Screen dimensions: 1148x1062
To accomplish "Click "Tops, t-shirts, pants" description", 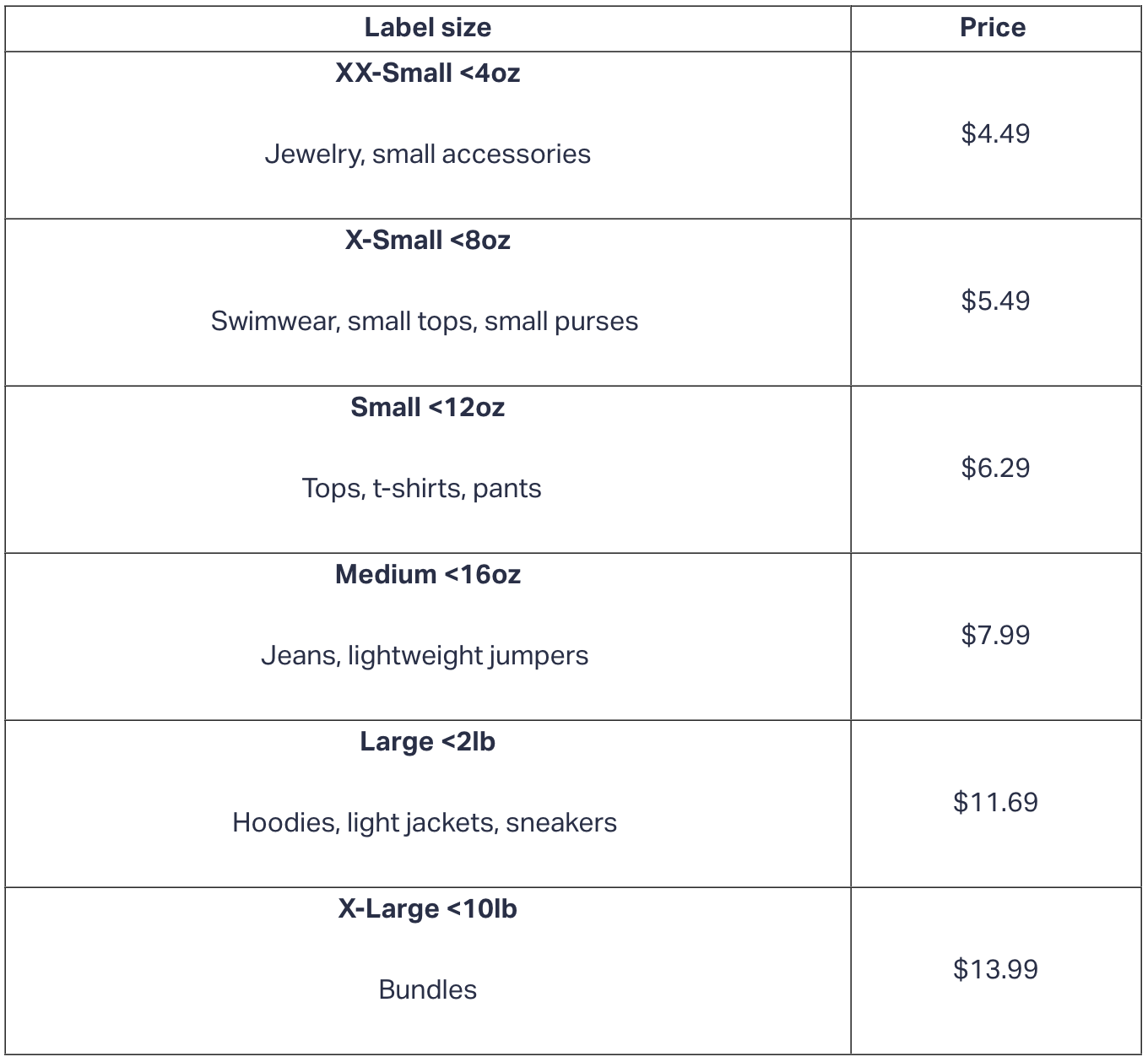I will tap(422, 488).
